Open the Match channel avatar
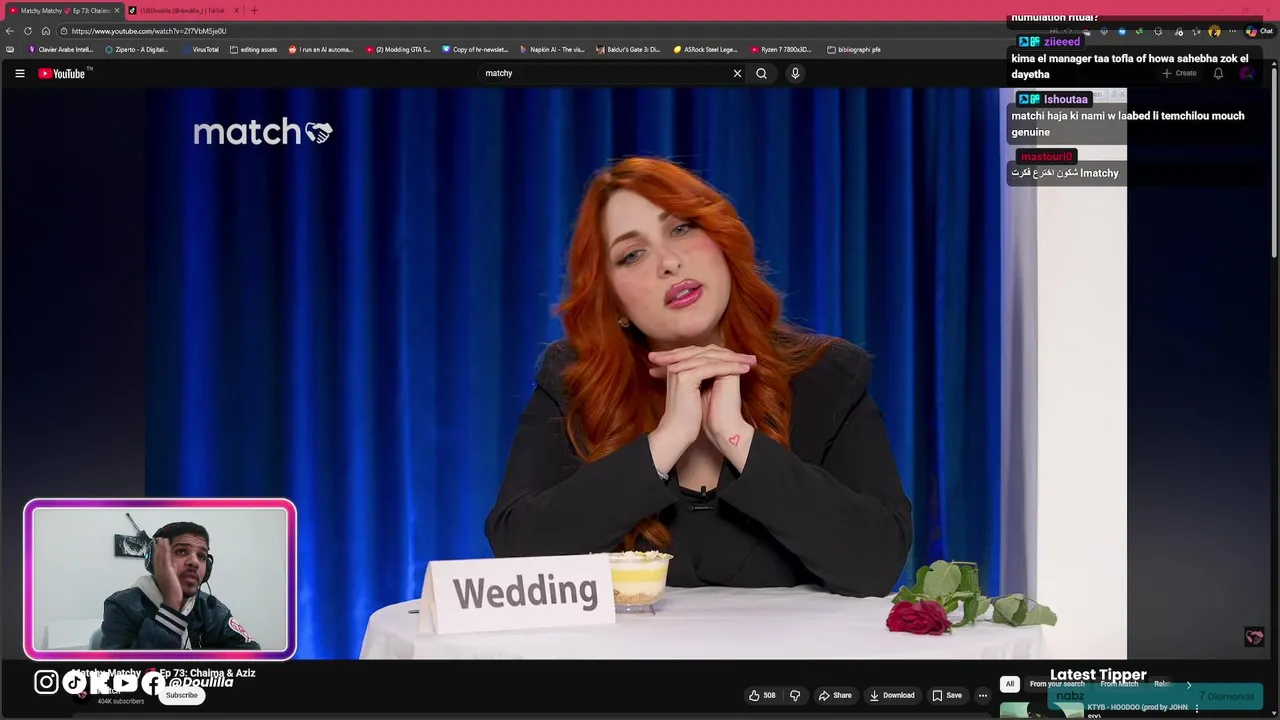The image size is (1280, 720). [82, 695]
